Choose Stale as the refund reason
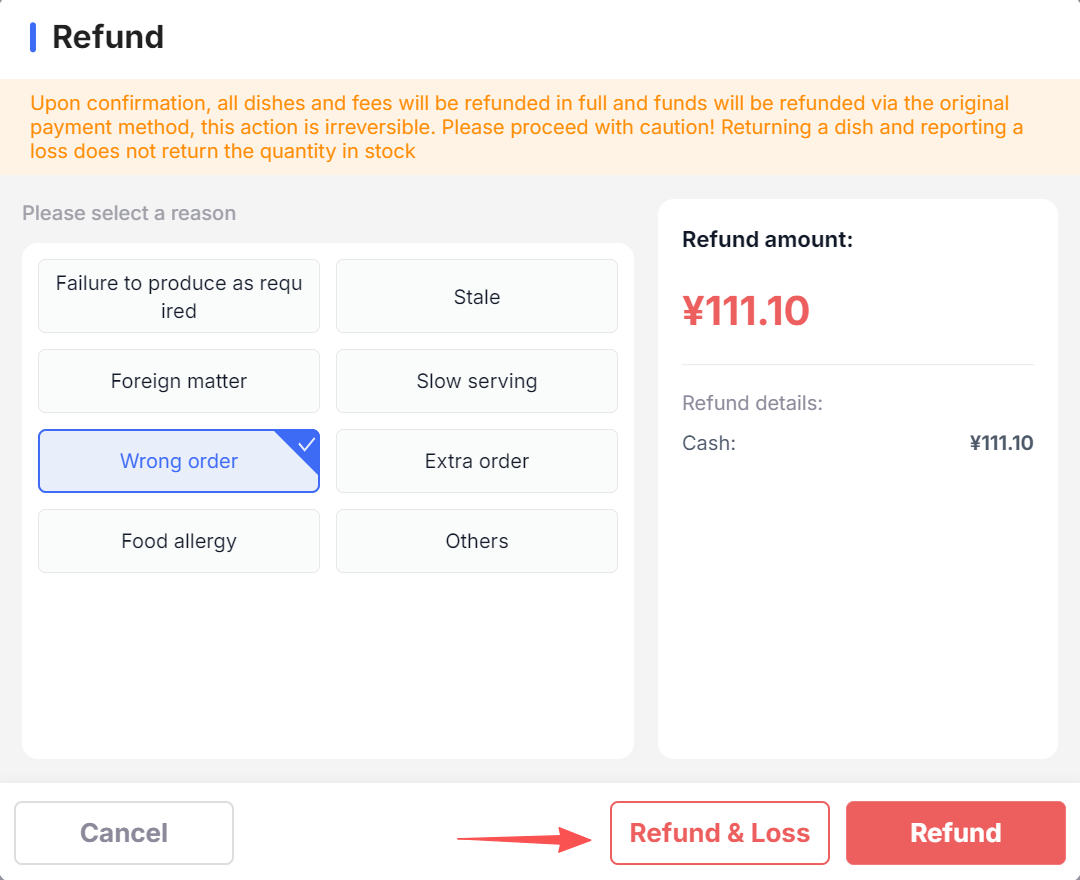Viewport: 1080px width, 880px height. tap(477, 296)
